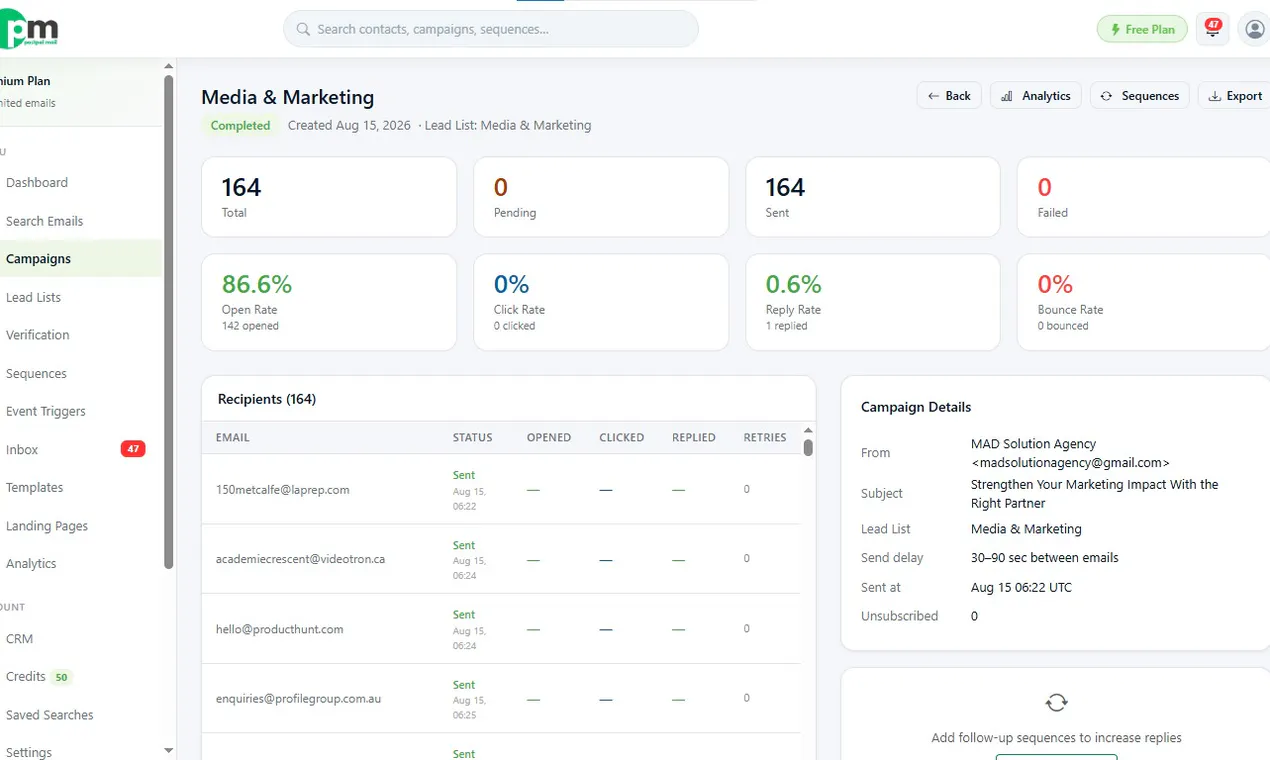The image size is (1270, 760).
Task: Click the 164 Total stat card
Action: coord(329,197)
